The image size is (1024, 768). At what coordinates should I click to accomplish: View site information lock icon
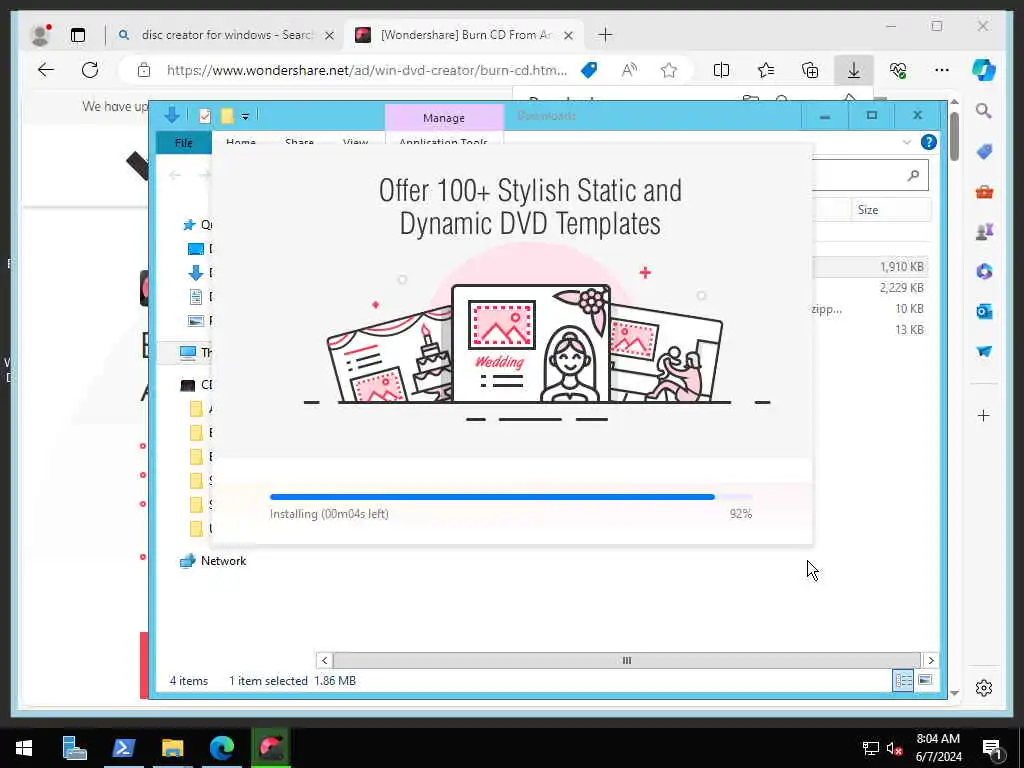click(x=144, y=70)
